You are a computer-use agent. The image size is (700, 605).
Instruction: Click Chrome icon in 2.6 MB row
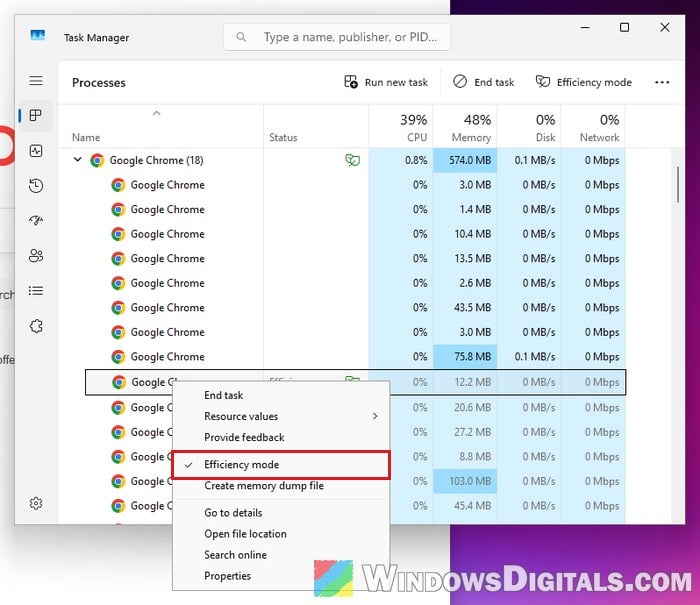pos(118,283)
